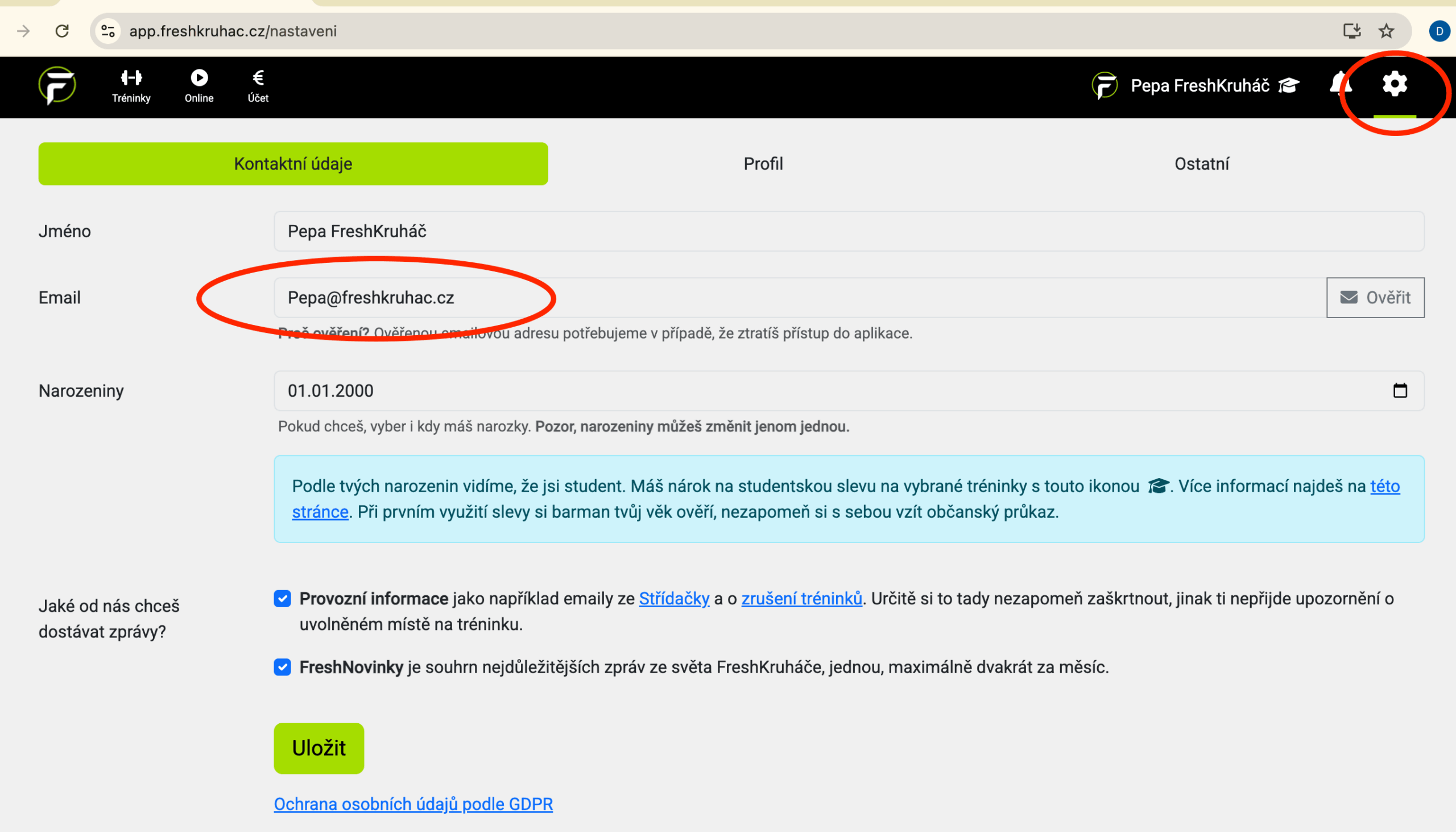Select the Kontaktní údaje tab
Image resolution: width=1456 pixels, height=832 pixels.
click(293, 164)
